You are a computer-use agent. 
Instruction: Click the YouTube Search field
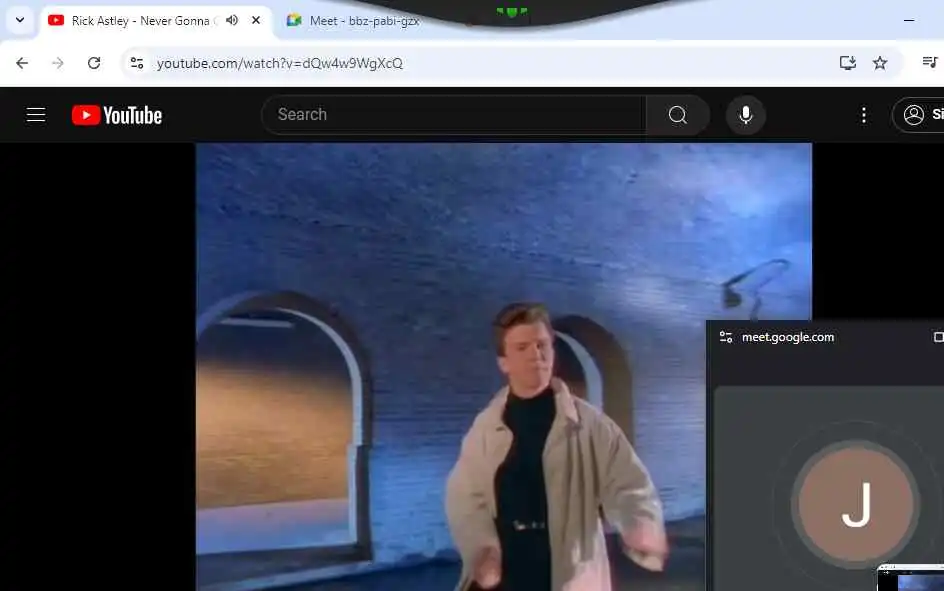[454, 115]
